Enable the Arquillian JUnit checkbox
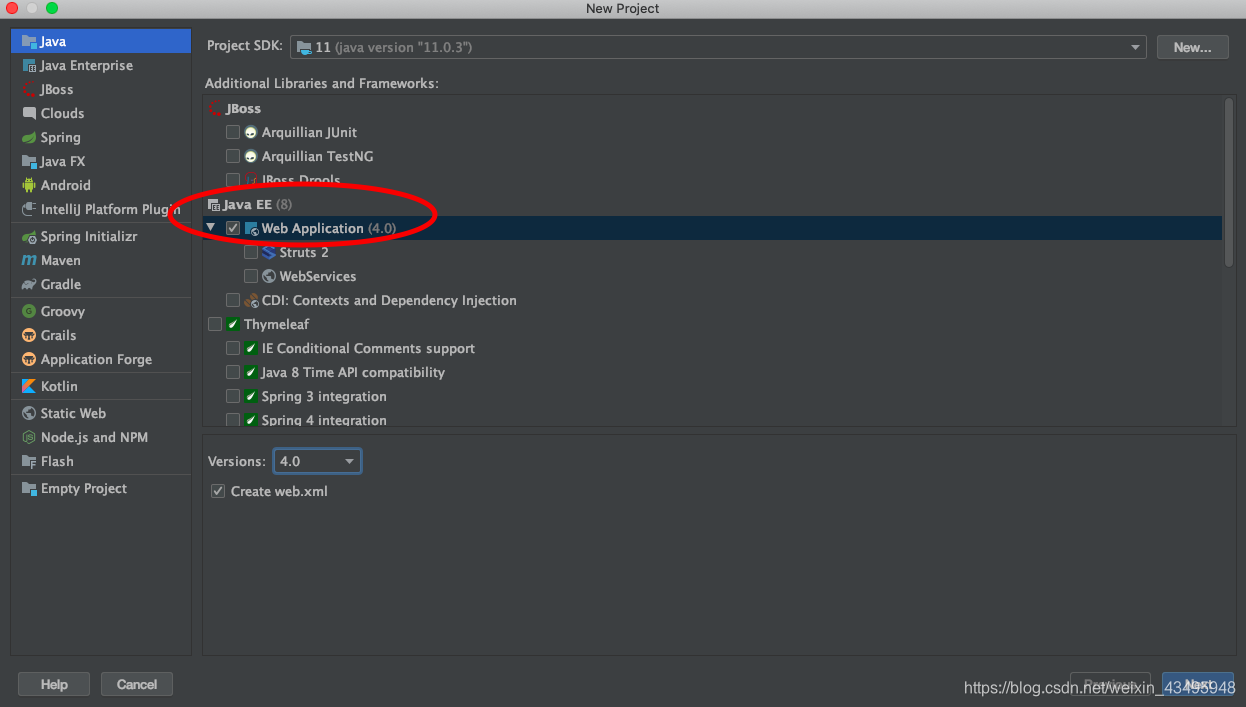Viewport: 1246px width, 707px height. tap(233, 133)
